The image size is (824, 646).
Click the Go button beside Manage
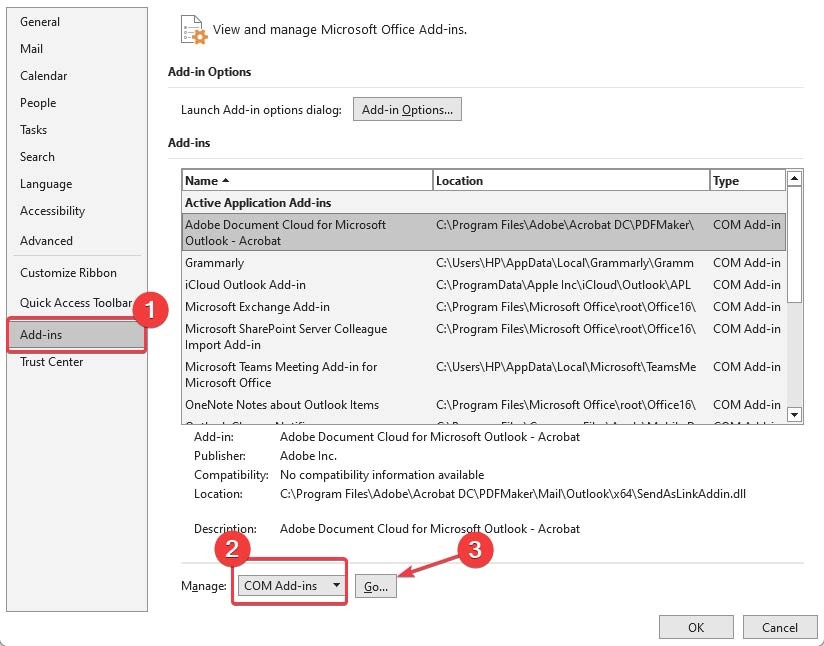[376, 586]
